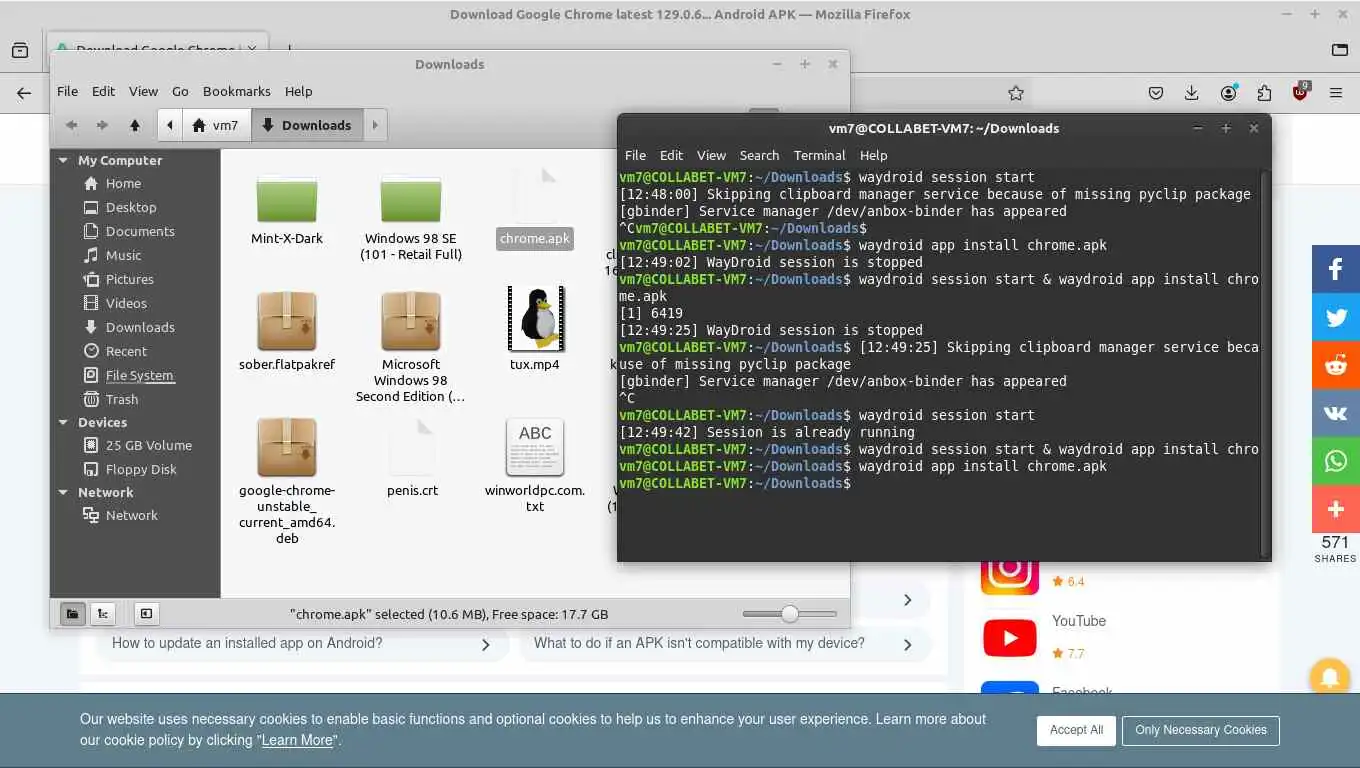Open Desktop in file manager sidebar

click(x=131, y=208)
